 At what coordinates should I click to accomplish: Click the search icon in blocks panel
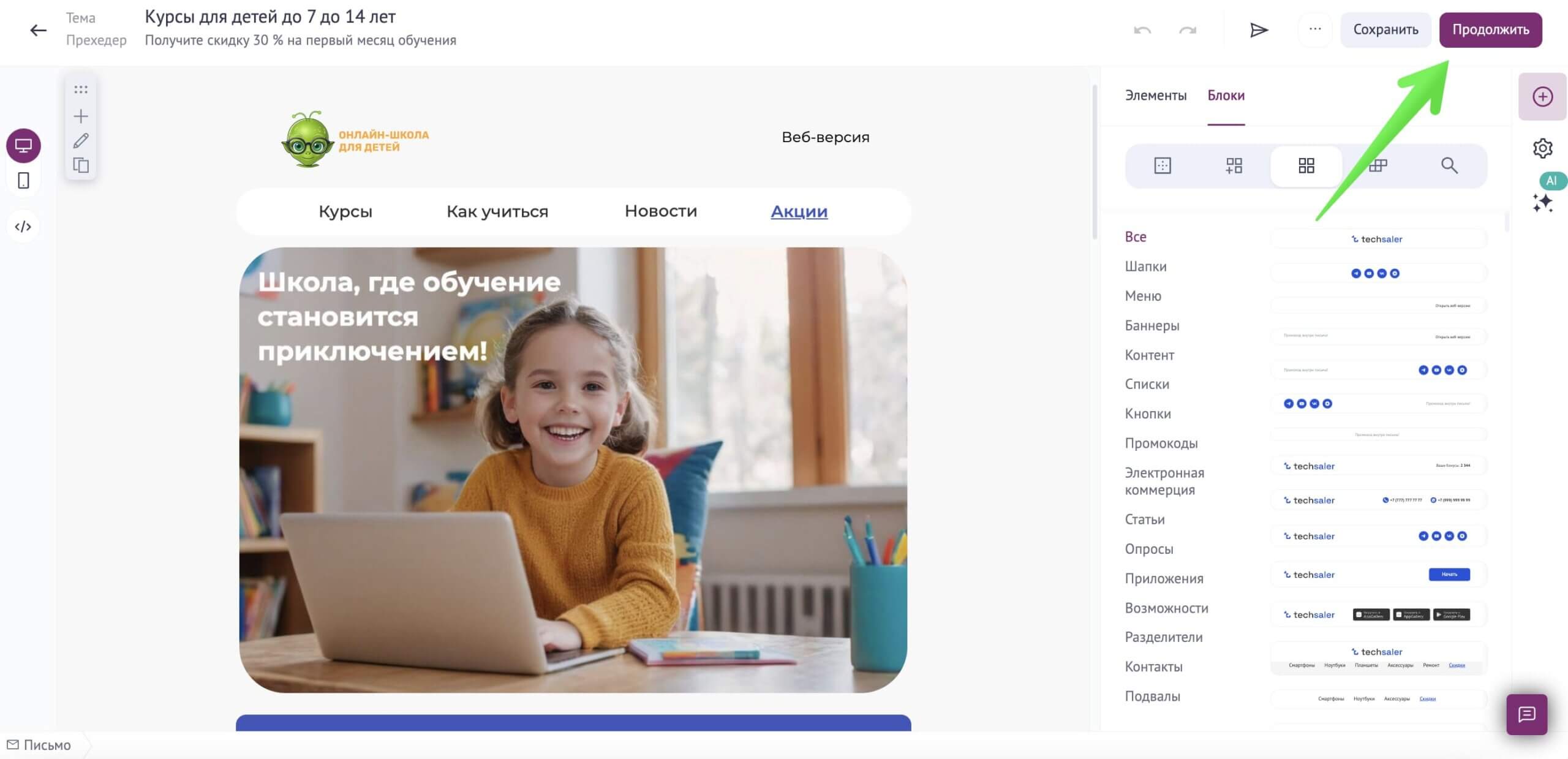coord(1449,165)
